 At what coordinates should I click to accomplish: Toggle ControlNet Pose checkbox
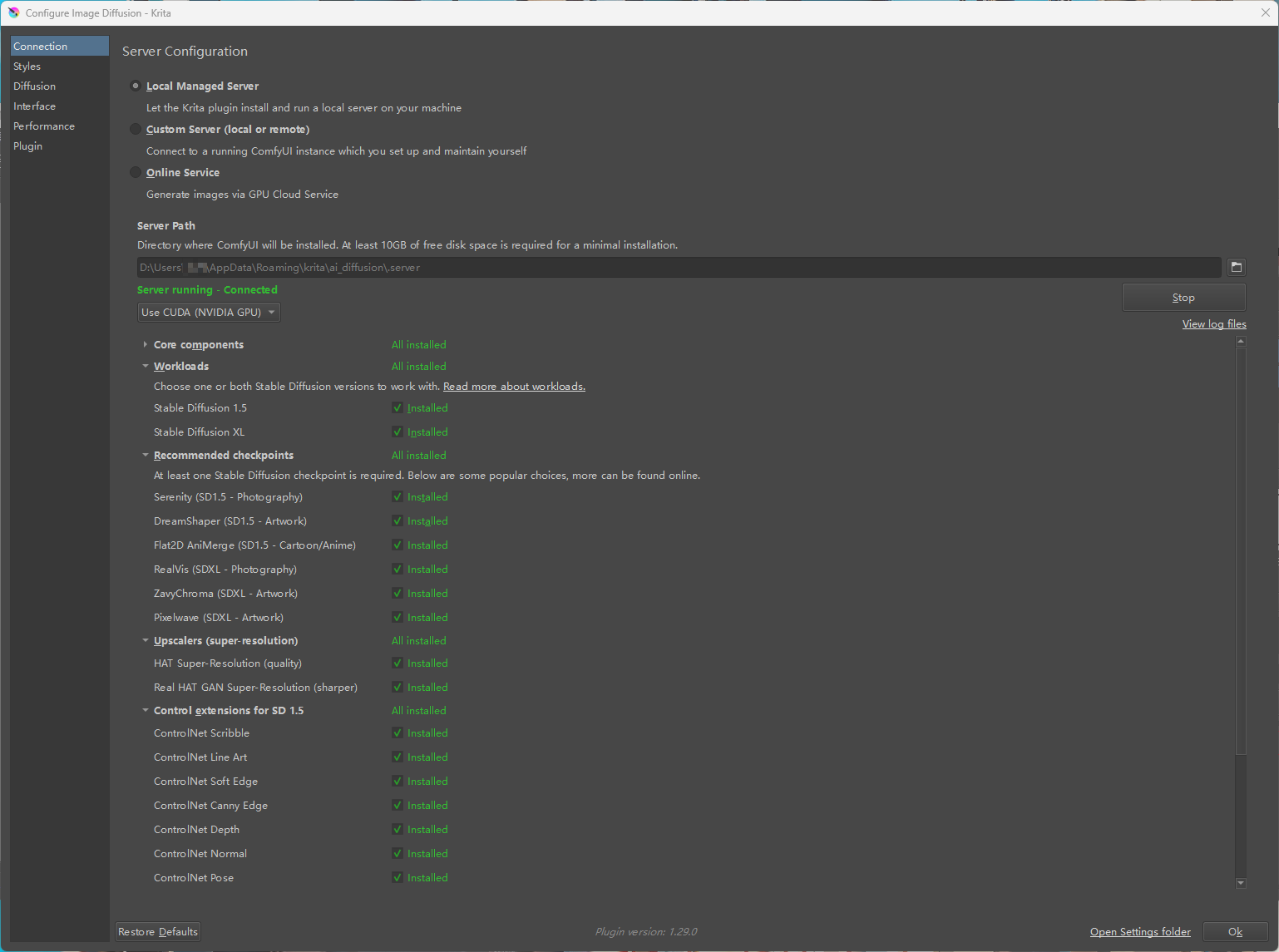(x=398, y=878)
